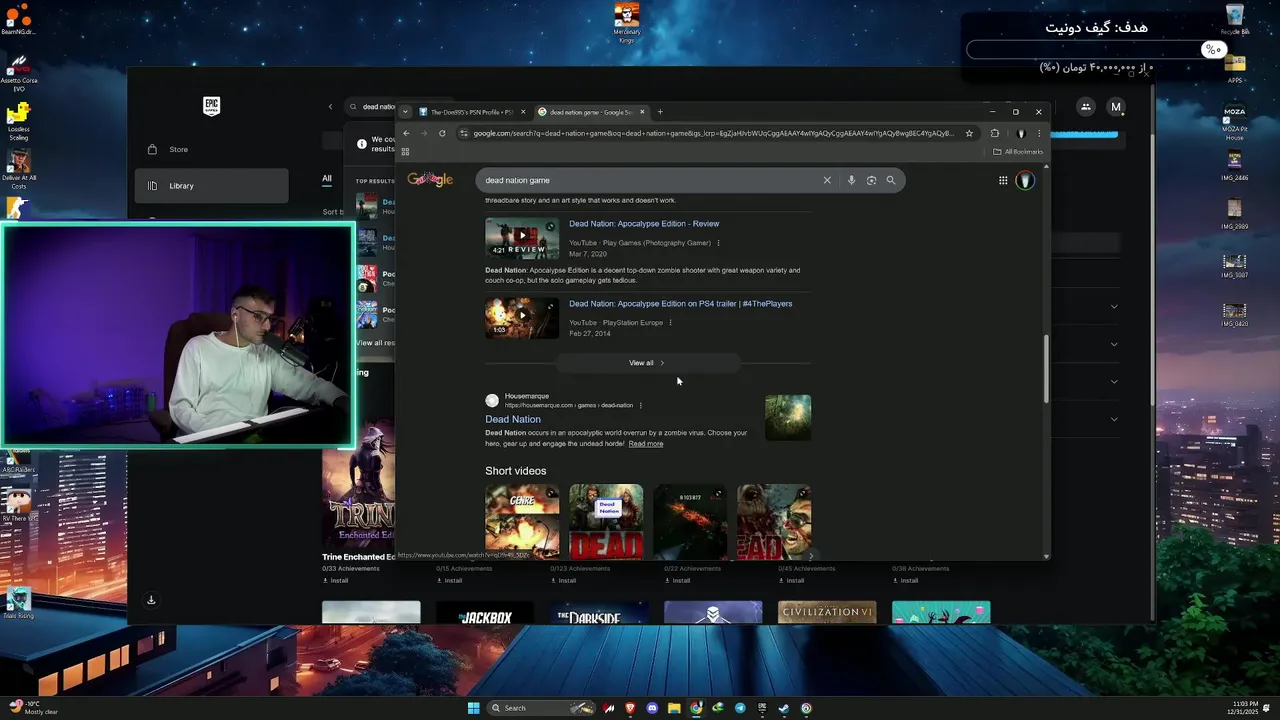Open the Housemarque result jungle thumbnail
Screen dimensions: 1280x720
point(788,417)
